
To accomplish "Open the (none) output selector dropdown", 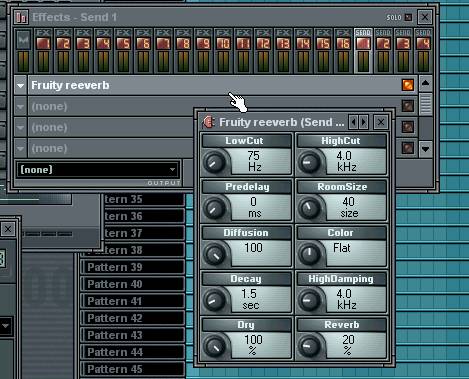I will pyautogui.click(x=98, y=170).
